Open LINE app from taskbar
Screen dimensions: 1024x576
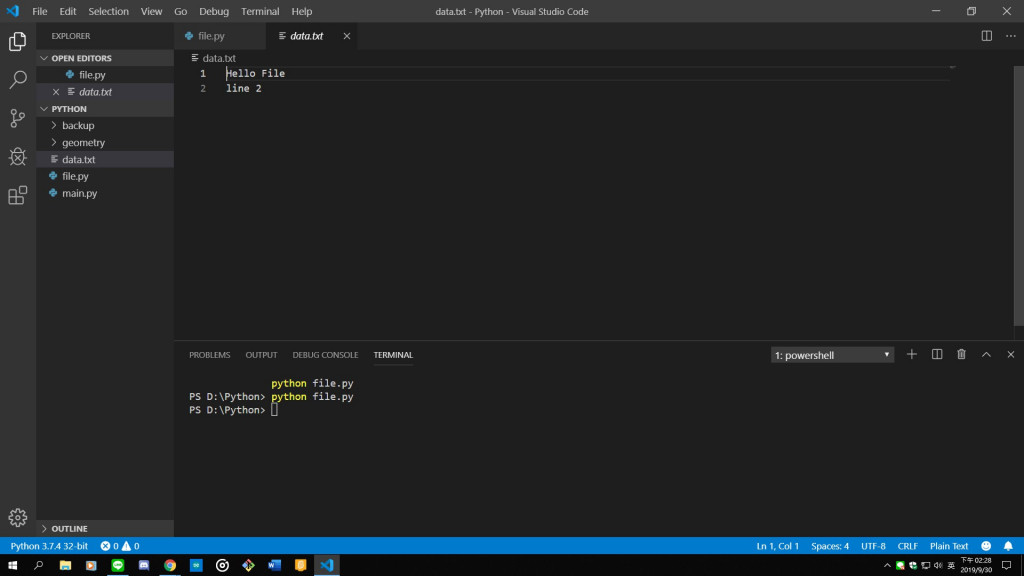point(118,566)
